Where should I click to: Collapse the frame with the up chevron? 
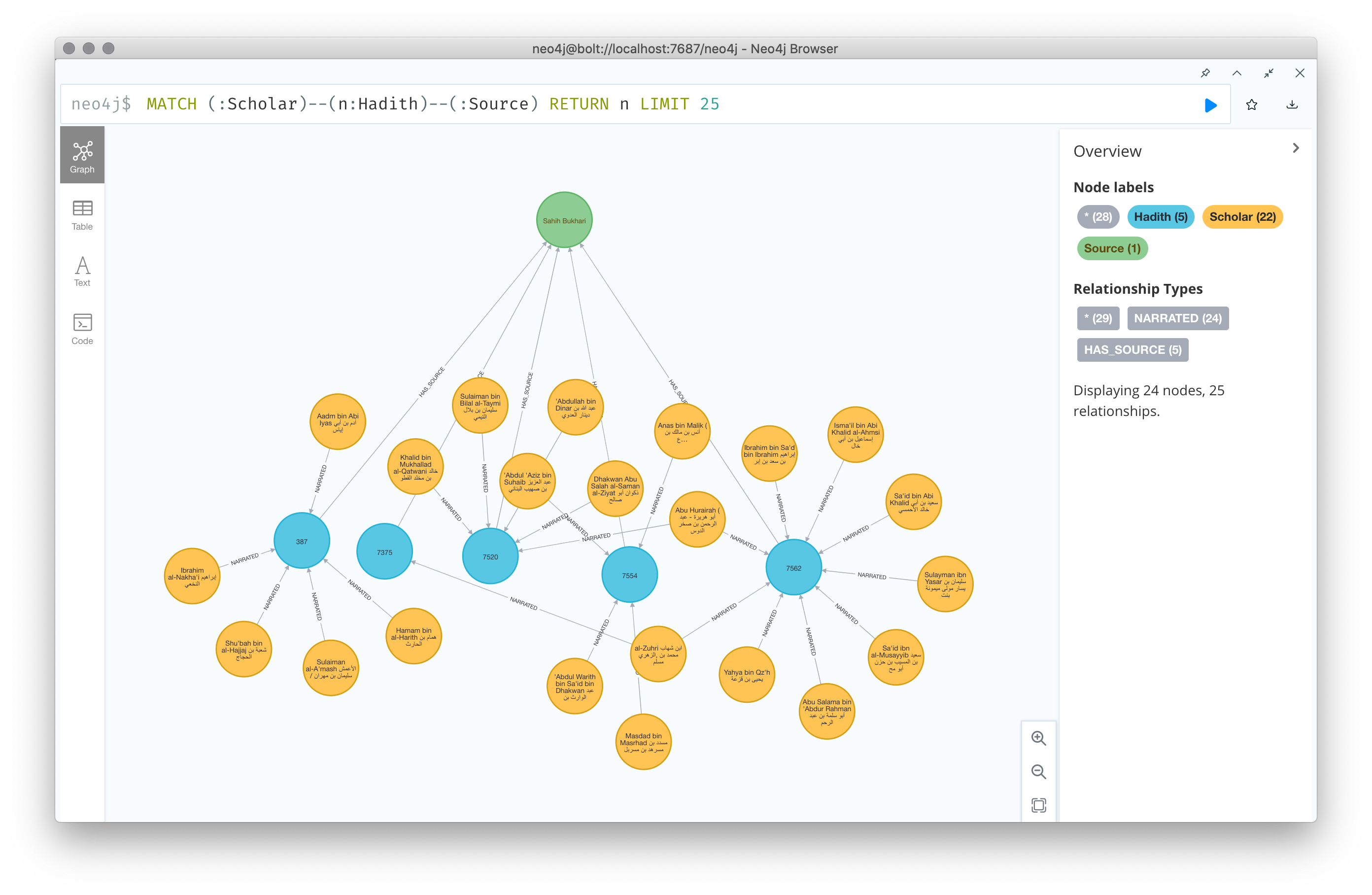pos(1237,73)
